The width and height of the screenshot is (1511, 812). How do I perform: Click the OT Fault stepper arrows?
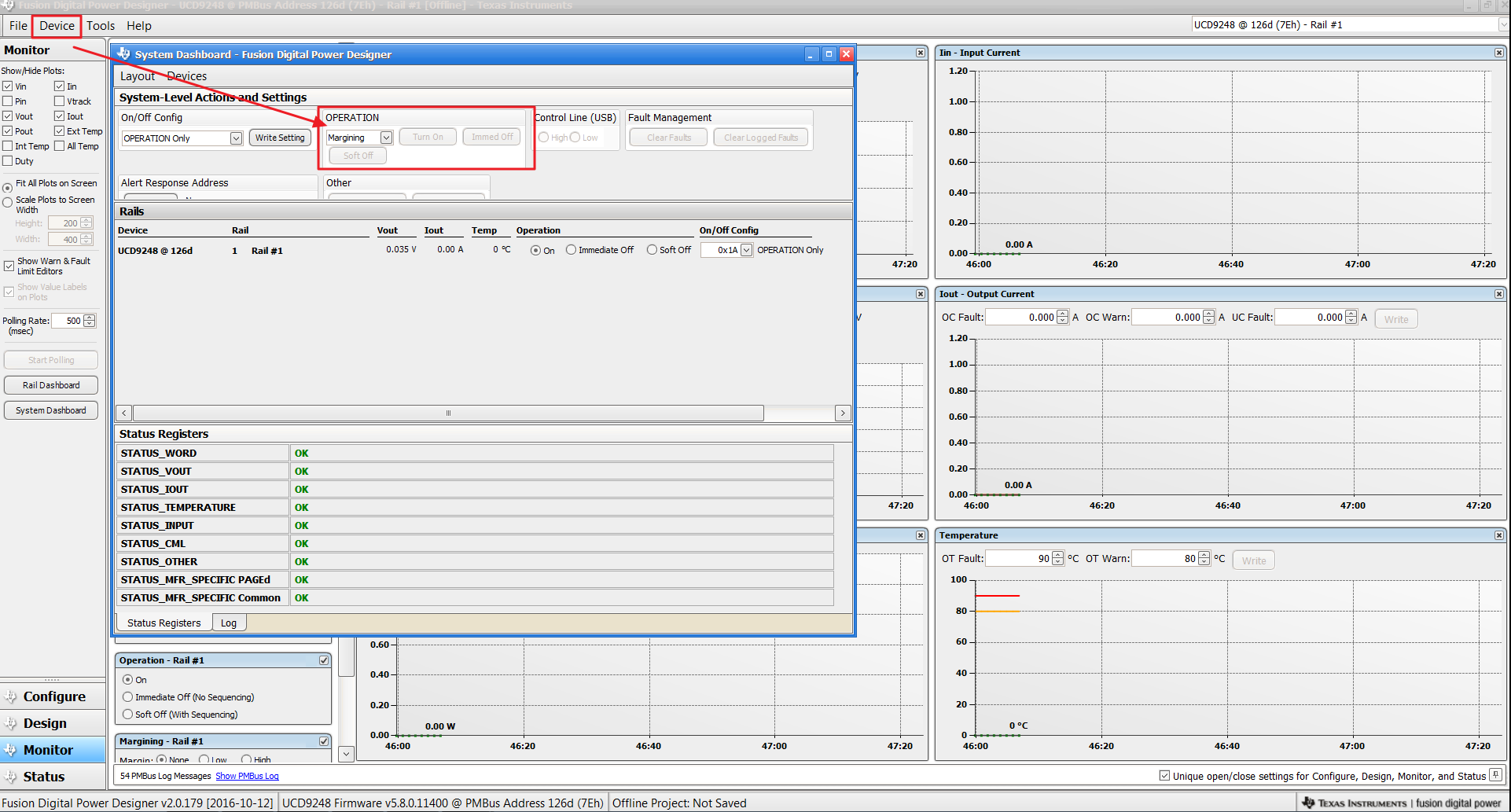click(1058, 559)
